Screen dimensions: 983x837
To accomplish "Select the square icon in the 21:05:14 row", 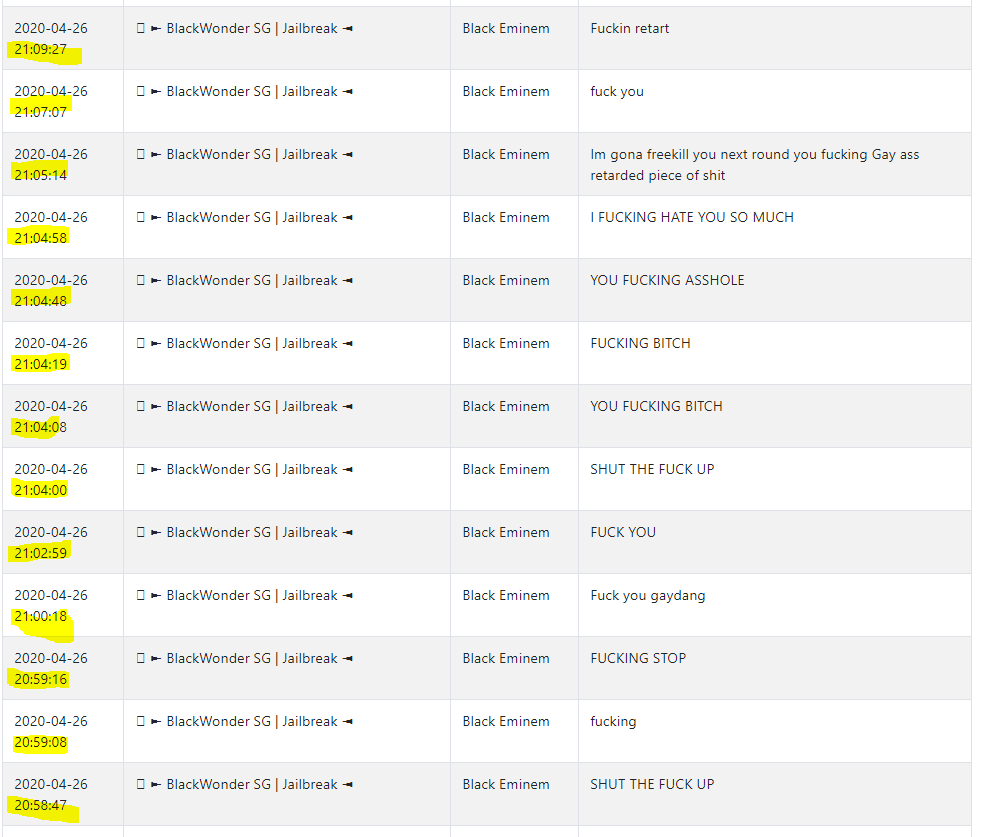I will tap(140, 154).
